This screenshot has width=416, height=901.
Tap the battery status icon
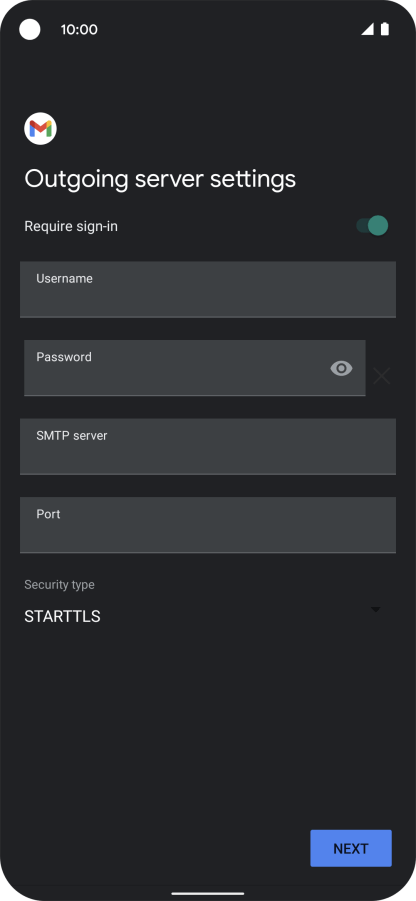[x=384, y=29]
